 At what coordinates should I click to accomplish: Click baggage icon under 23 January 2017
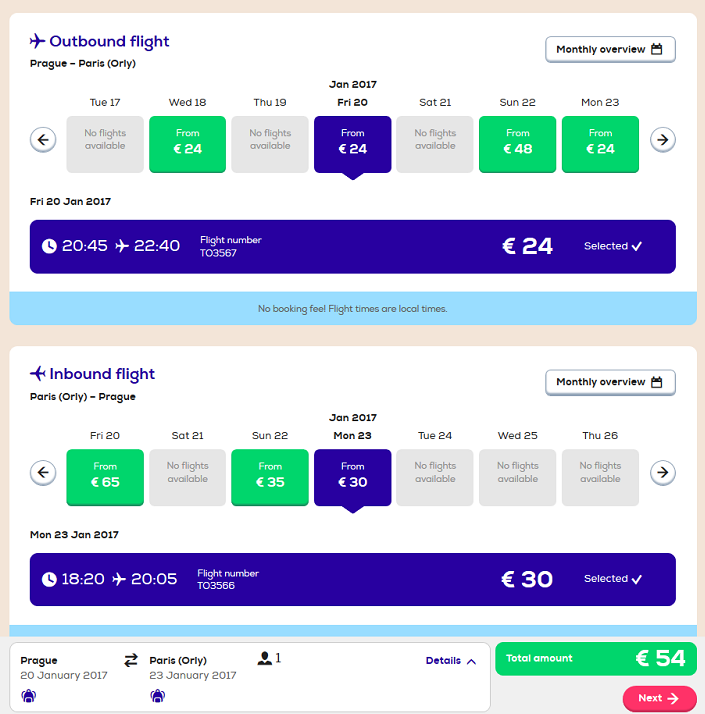point(158,696)
